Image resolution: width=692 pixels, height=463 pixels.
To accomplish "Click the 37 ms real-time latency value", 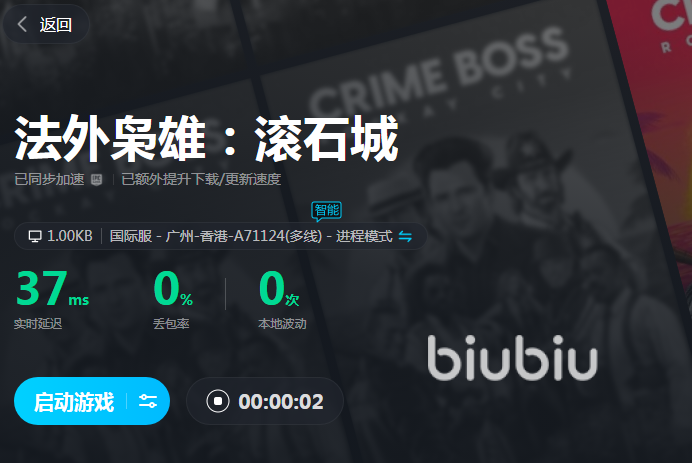I will (53, 289).
